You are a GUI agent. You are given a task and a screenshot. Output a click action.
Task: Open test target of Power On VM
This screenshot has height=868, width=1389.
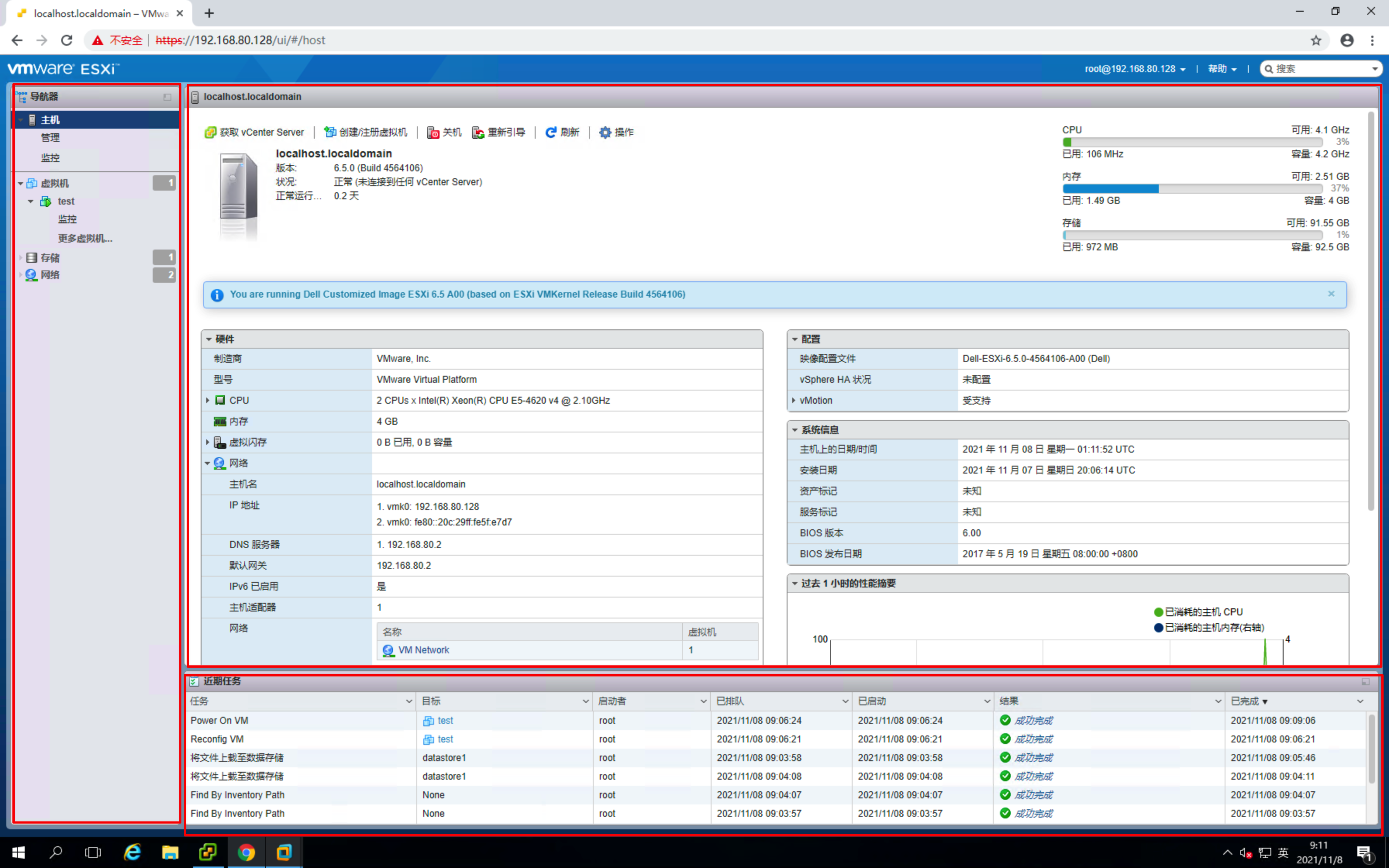coord(445,720)
